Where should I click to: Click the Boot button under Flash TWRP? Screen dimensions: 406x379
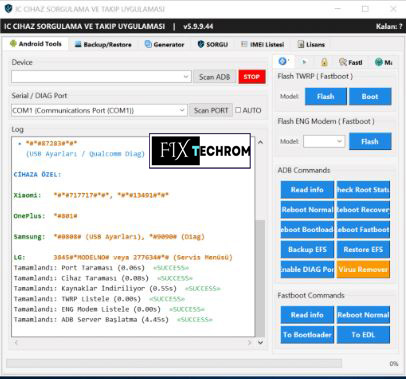pos(370,97)
